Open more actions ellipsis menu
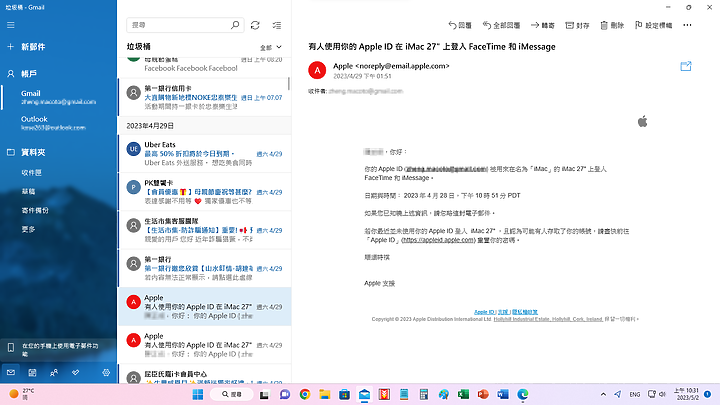720x405 pixels. point(687,25)
